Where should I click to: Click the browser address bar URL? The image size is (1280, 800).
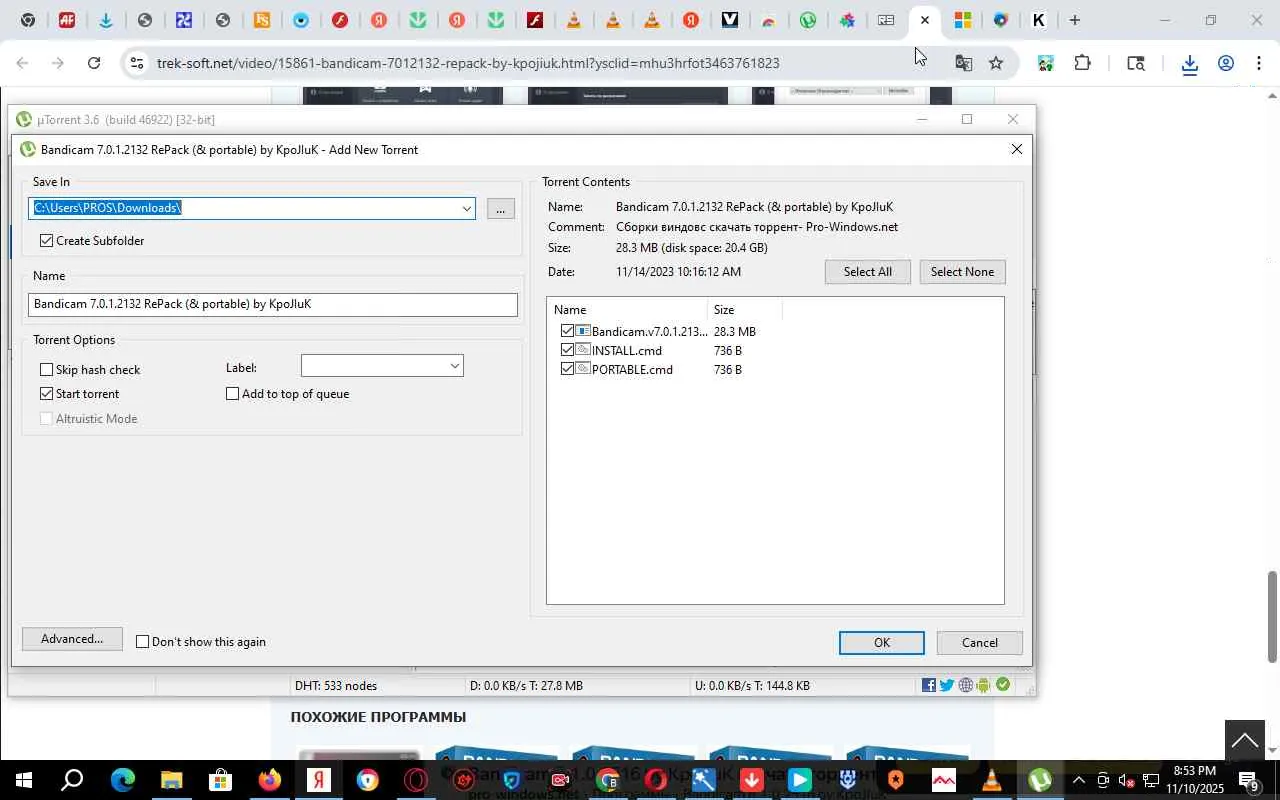pos(468,63)
